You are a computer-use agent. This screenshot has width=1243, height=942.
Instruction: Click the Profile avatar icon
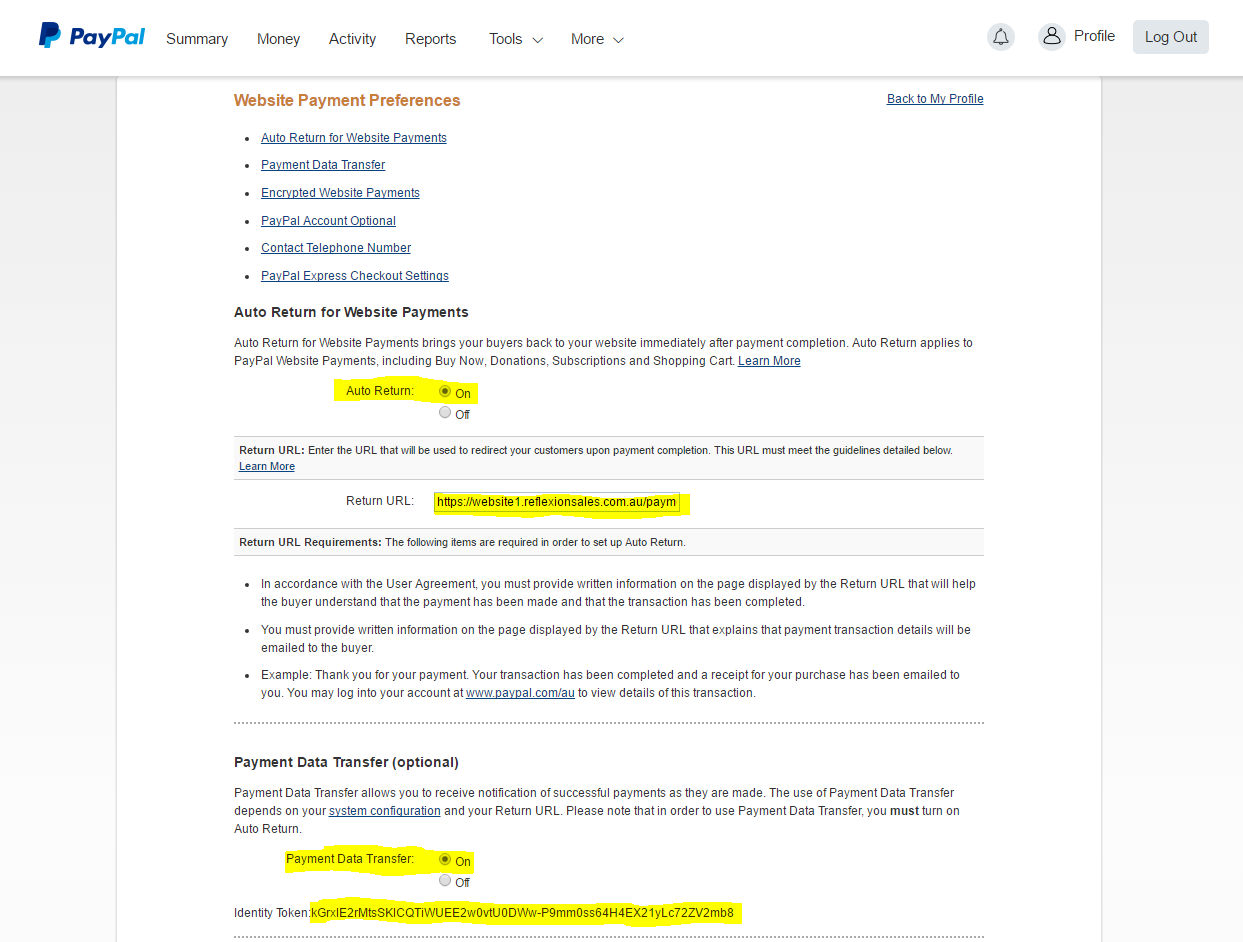pos(1051,37)
